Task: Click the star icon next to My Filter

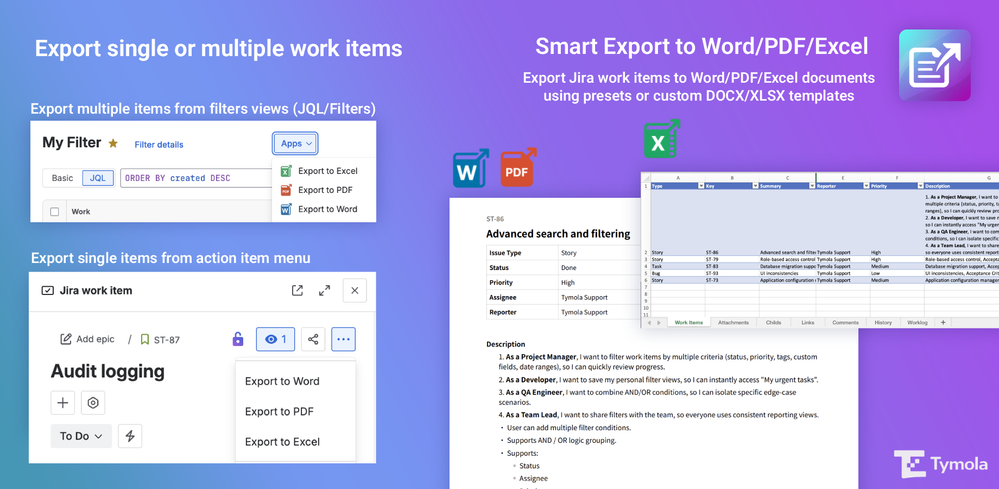Action: click(113, 143)
